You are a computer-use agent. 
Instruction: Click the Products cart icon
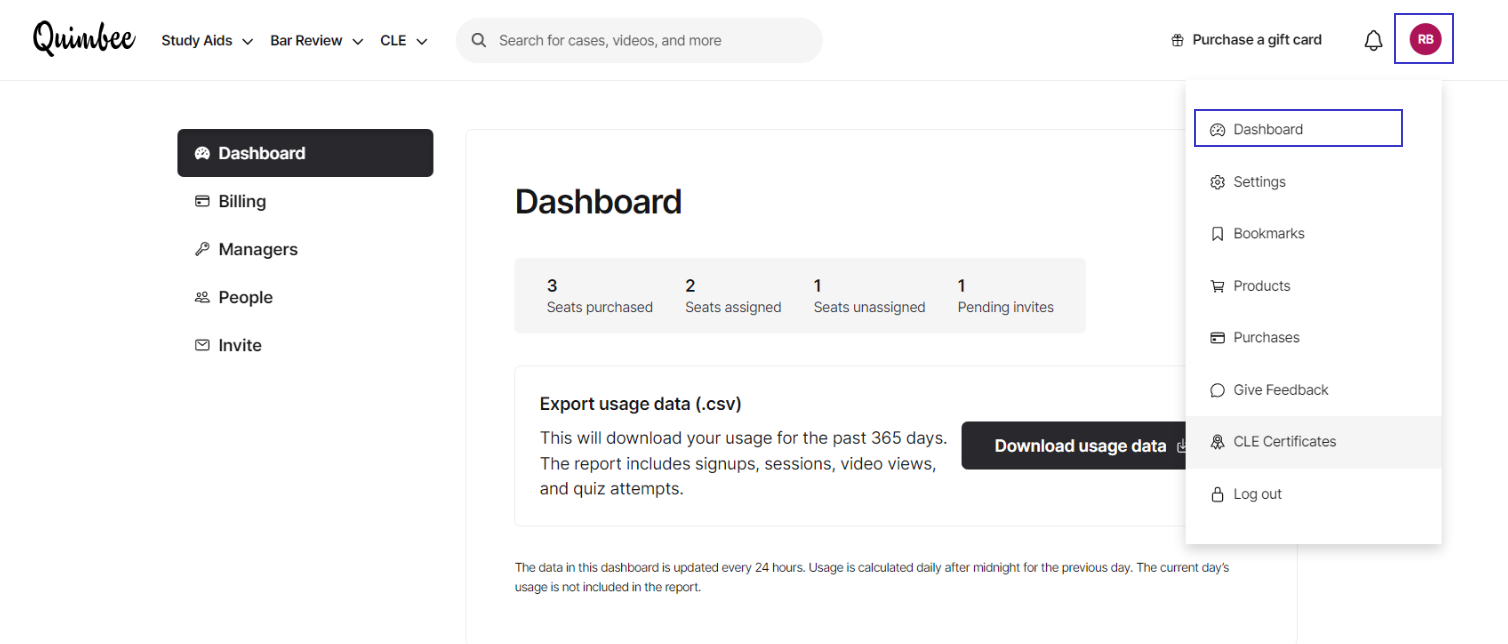point(1217,286)
